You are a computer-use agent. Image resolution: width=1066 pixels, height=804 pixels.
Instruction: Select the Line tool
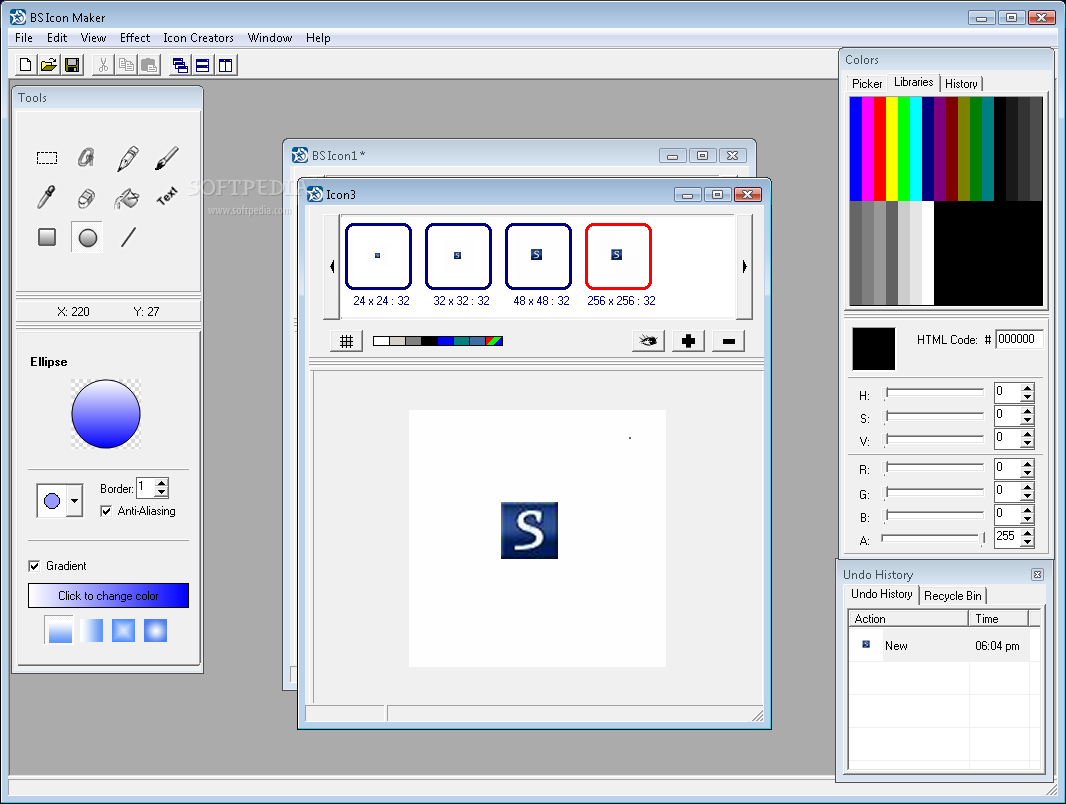pyautogui.click(x=128, y=237)
